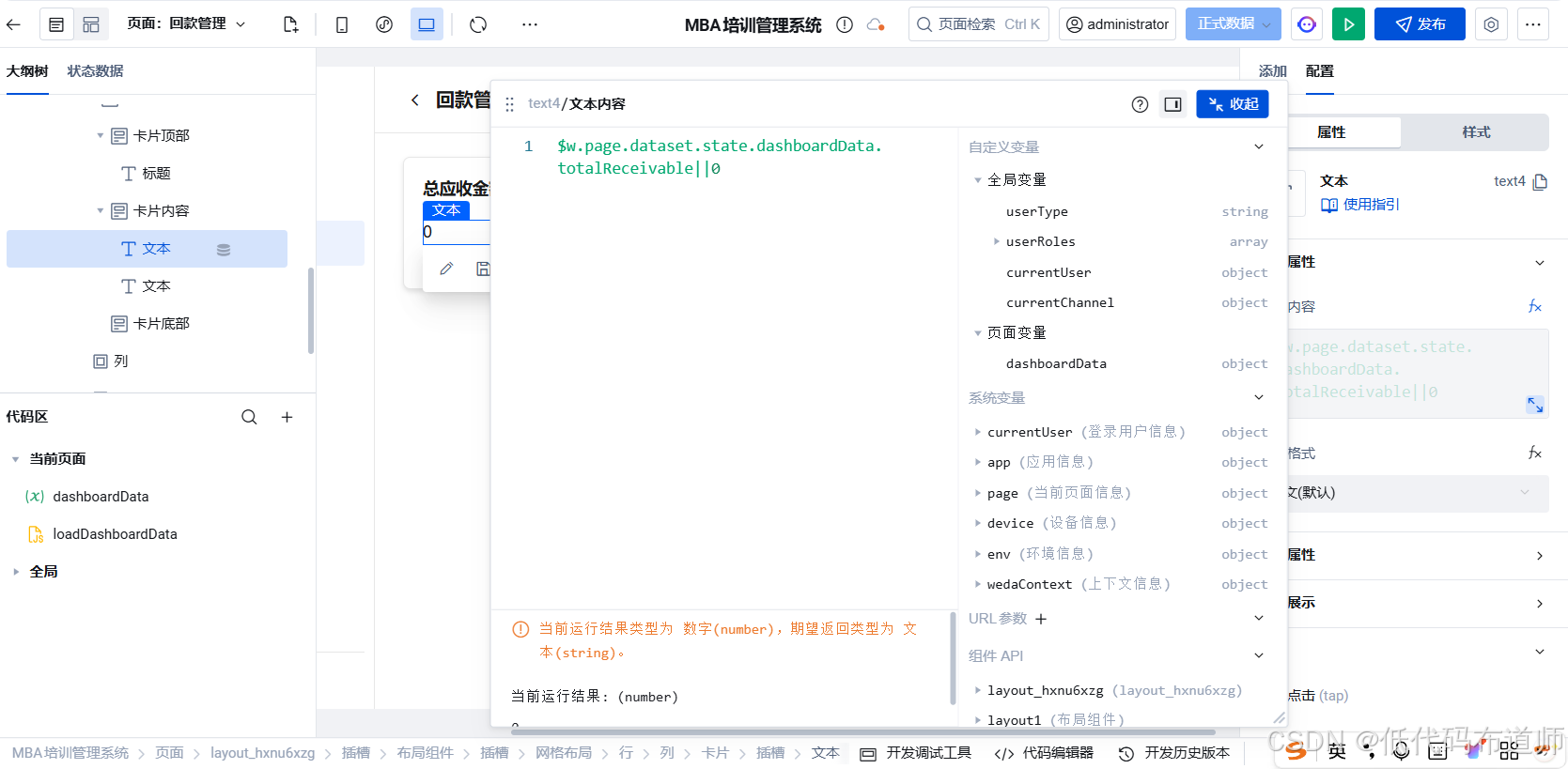The width and height of the screenshot is (1568, 769).
Task: Collapse the 卡片顶部 tree node
Action: pyautogui.click(x=101, y=135)
